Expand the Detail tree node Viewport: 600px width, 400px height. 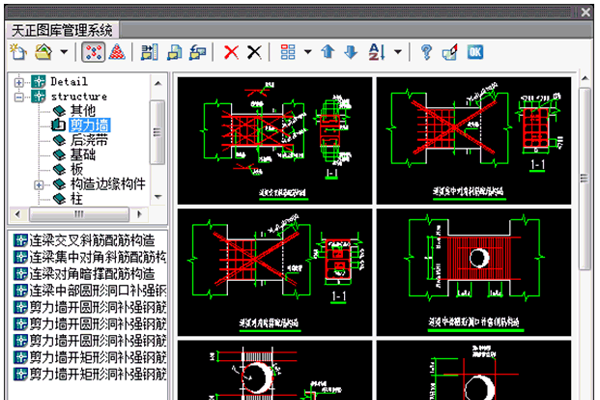click(18, 82)
